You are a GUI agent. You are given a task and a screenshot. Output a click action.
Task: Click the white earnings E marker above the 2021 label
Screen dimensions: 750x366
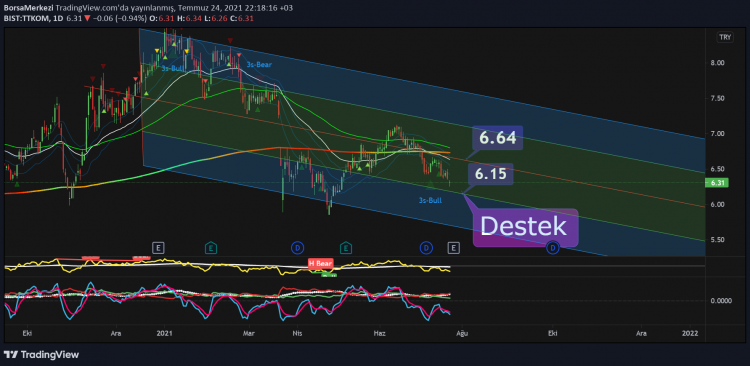(x=158, y=247)
